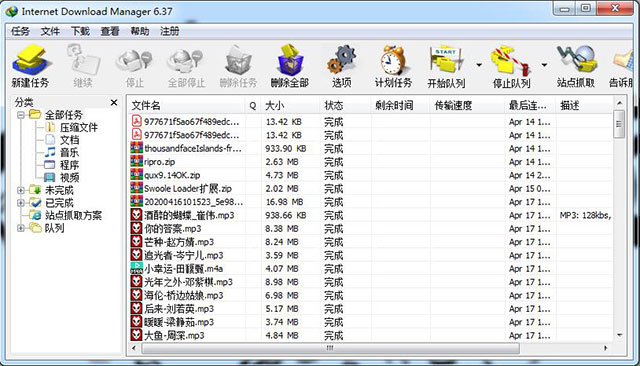Select file 芒种-赵方婧.mp3
This screenshot has width=640, height=366.
pyautogui.click(x=179, y=242)
